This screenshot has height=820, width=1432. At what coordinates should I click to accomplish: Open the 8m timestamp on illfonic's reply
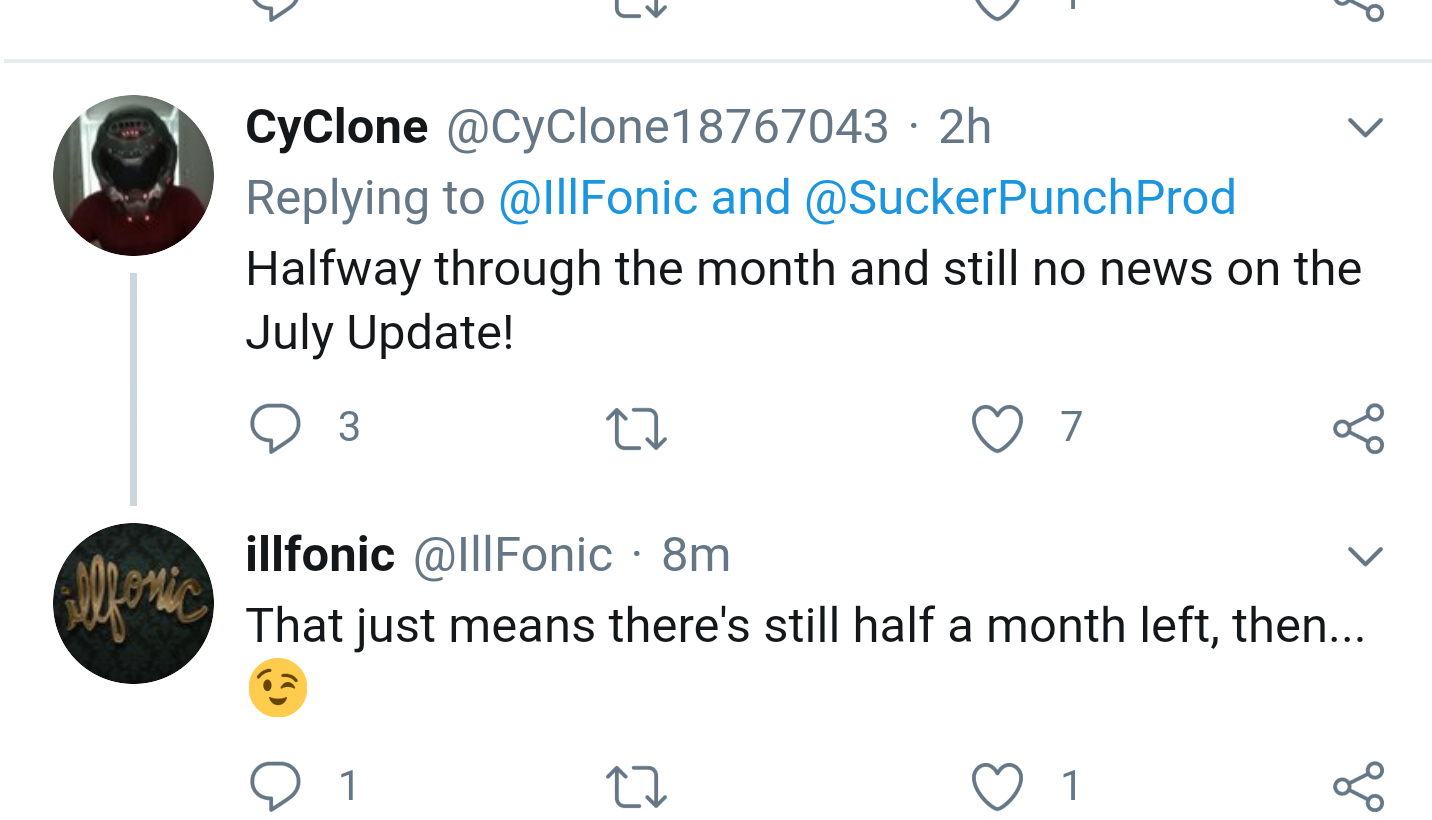coord(696,555)
